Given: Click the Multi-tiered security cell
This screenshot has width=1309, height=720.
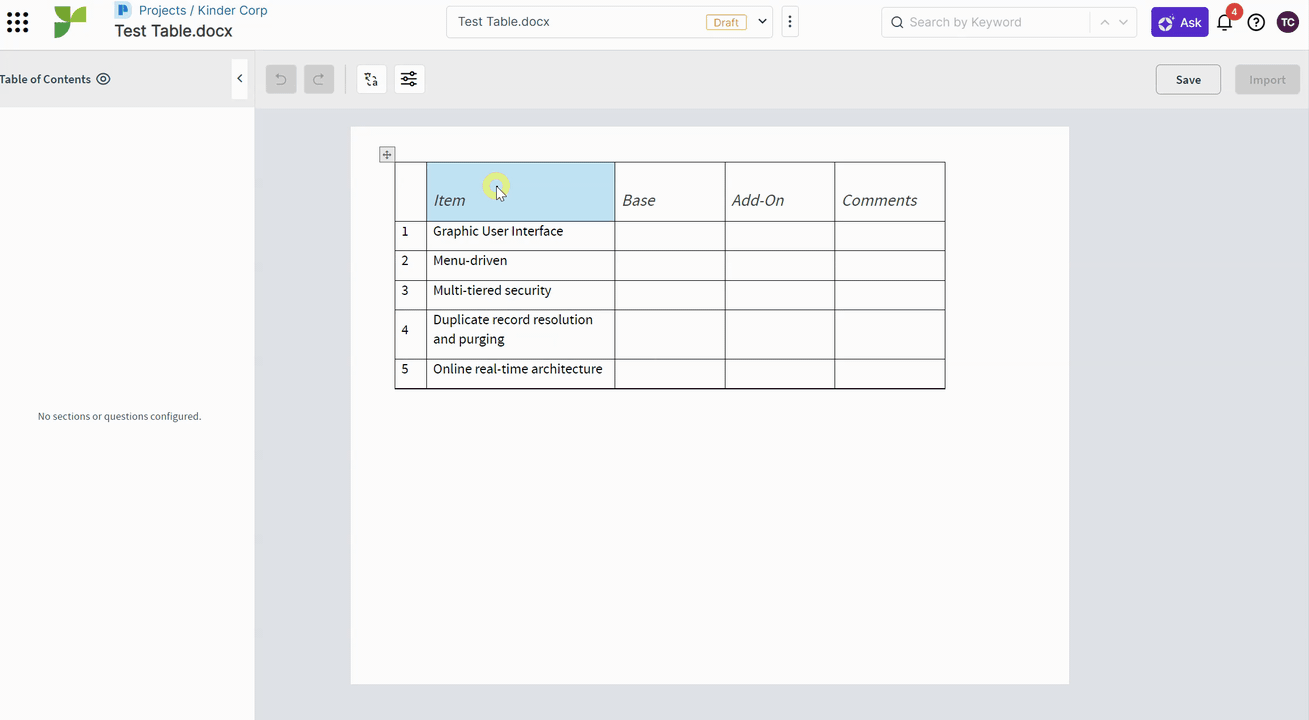Looking at the screenshot, I should [520, 295].
